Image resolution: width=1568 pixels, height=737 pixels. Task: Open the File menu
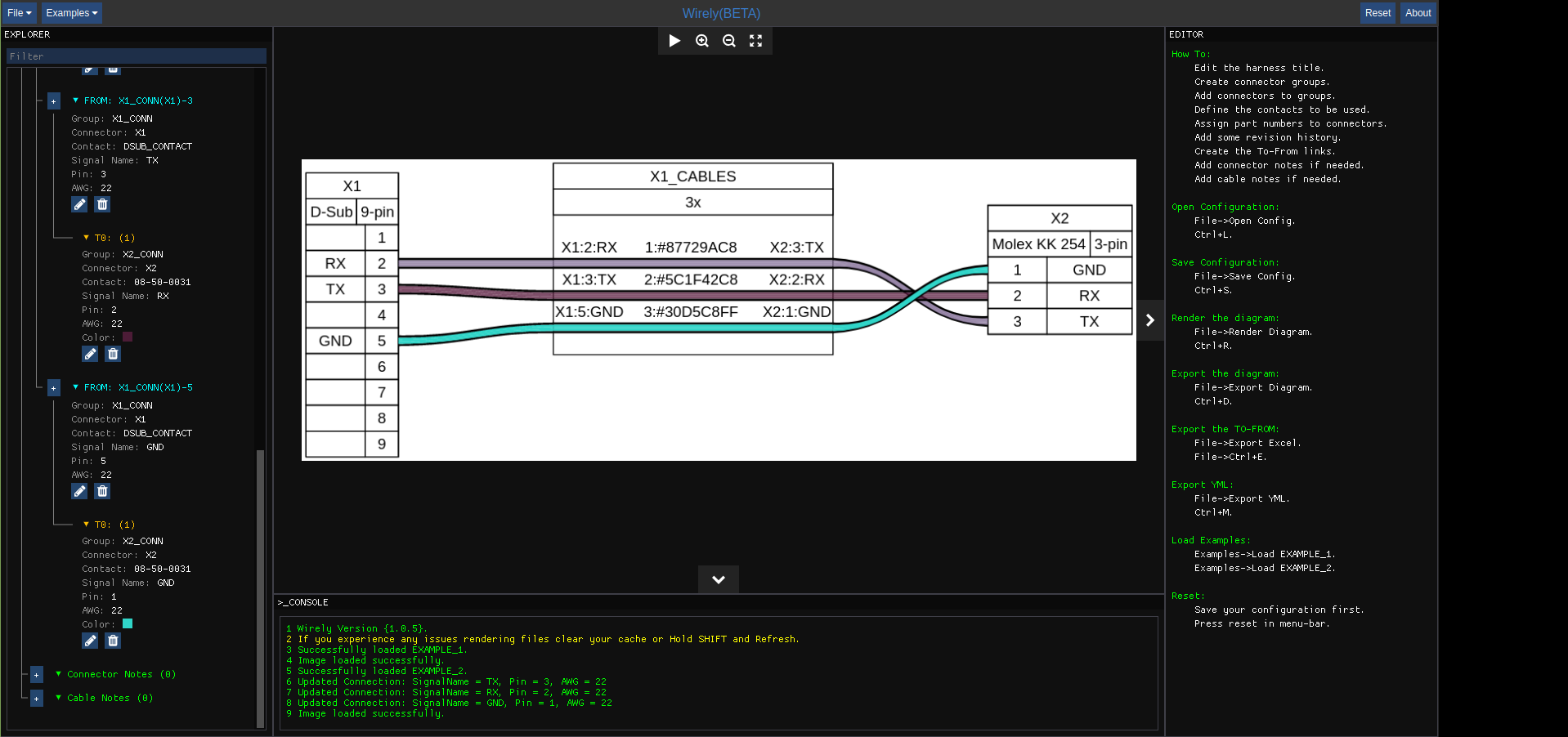(x=19, y=13)
